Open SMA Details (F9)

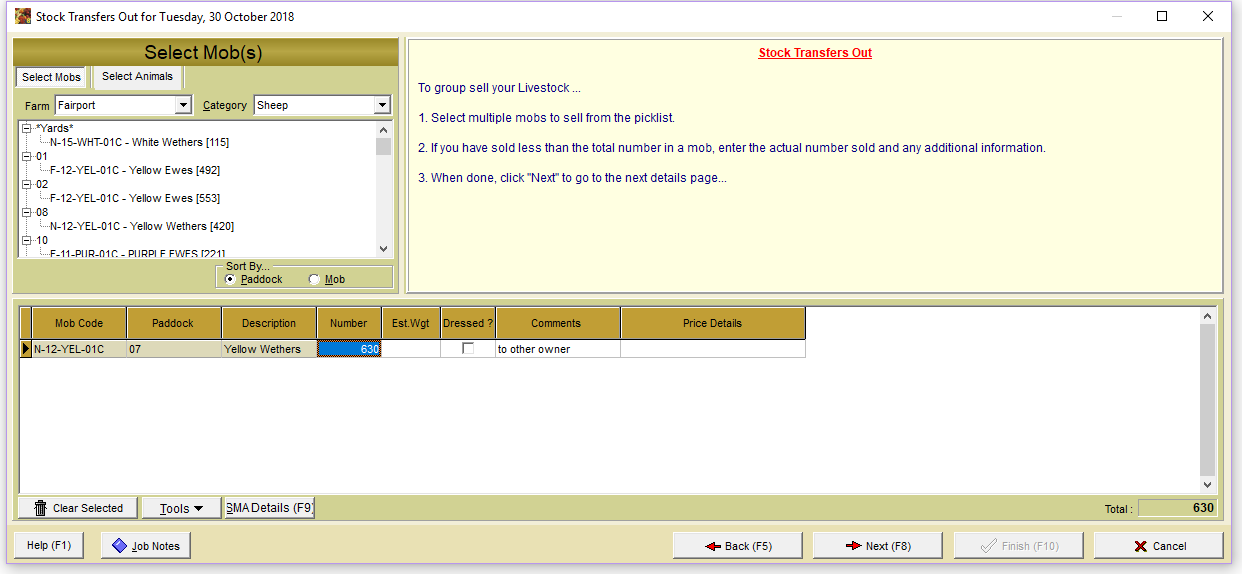(x=269, y=508)
